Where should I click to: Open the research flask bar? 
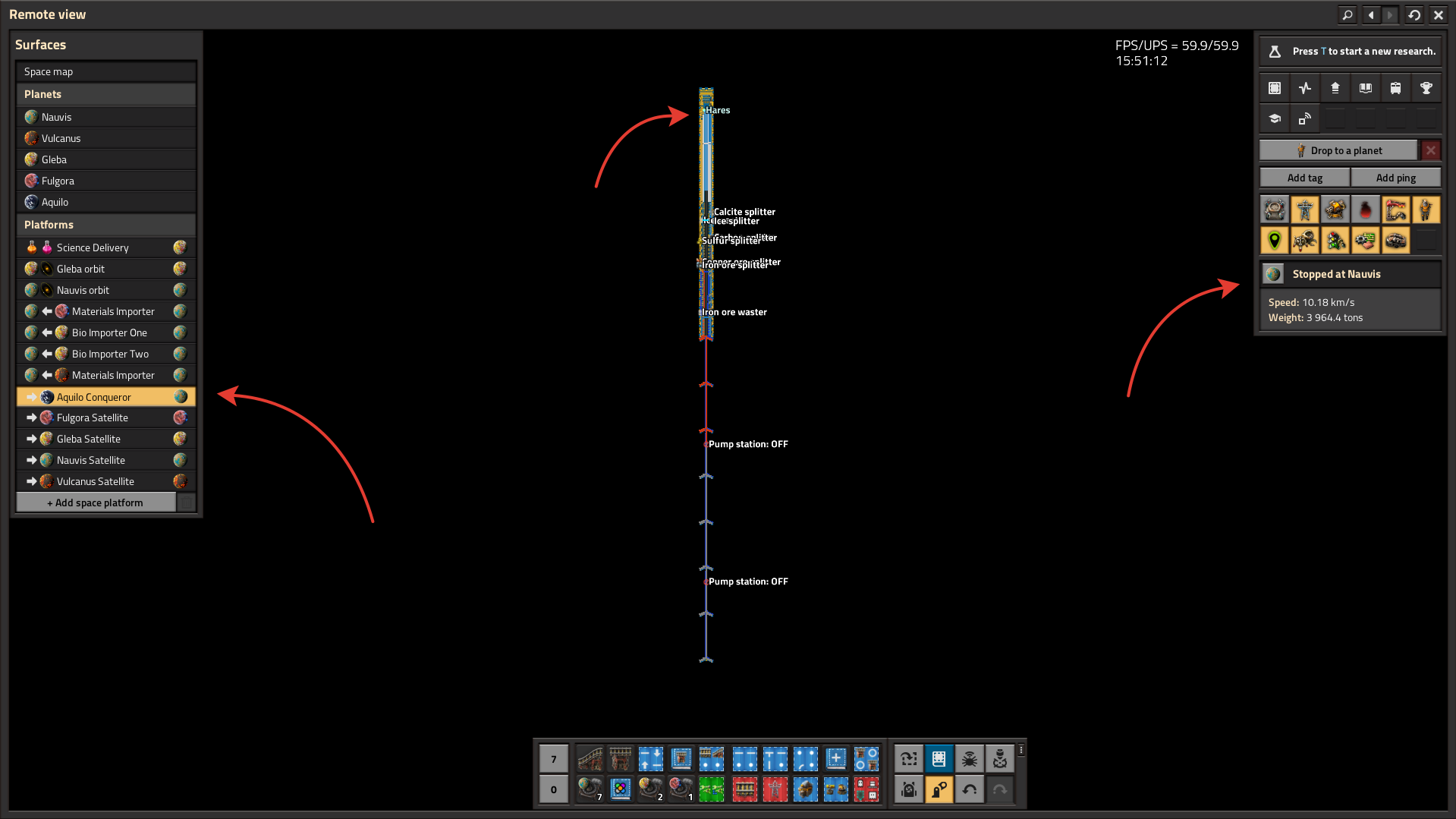(x=1351, y=51)
